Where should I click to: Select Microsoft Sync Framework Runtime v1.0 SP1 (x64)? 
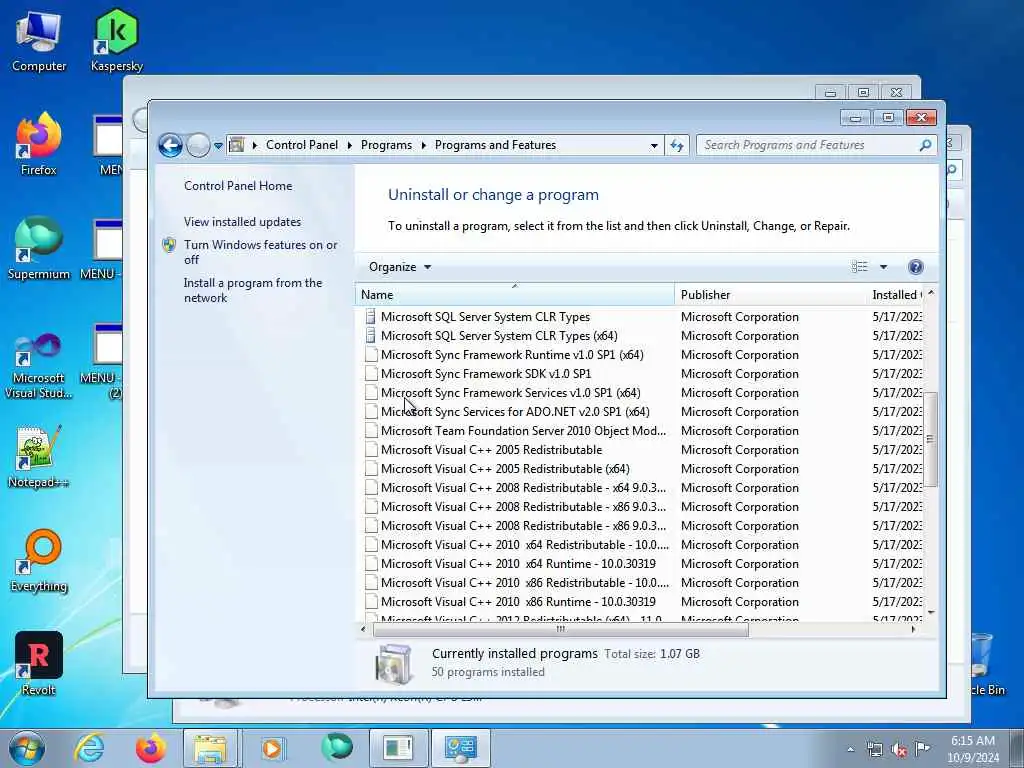[x=640, y=355]
